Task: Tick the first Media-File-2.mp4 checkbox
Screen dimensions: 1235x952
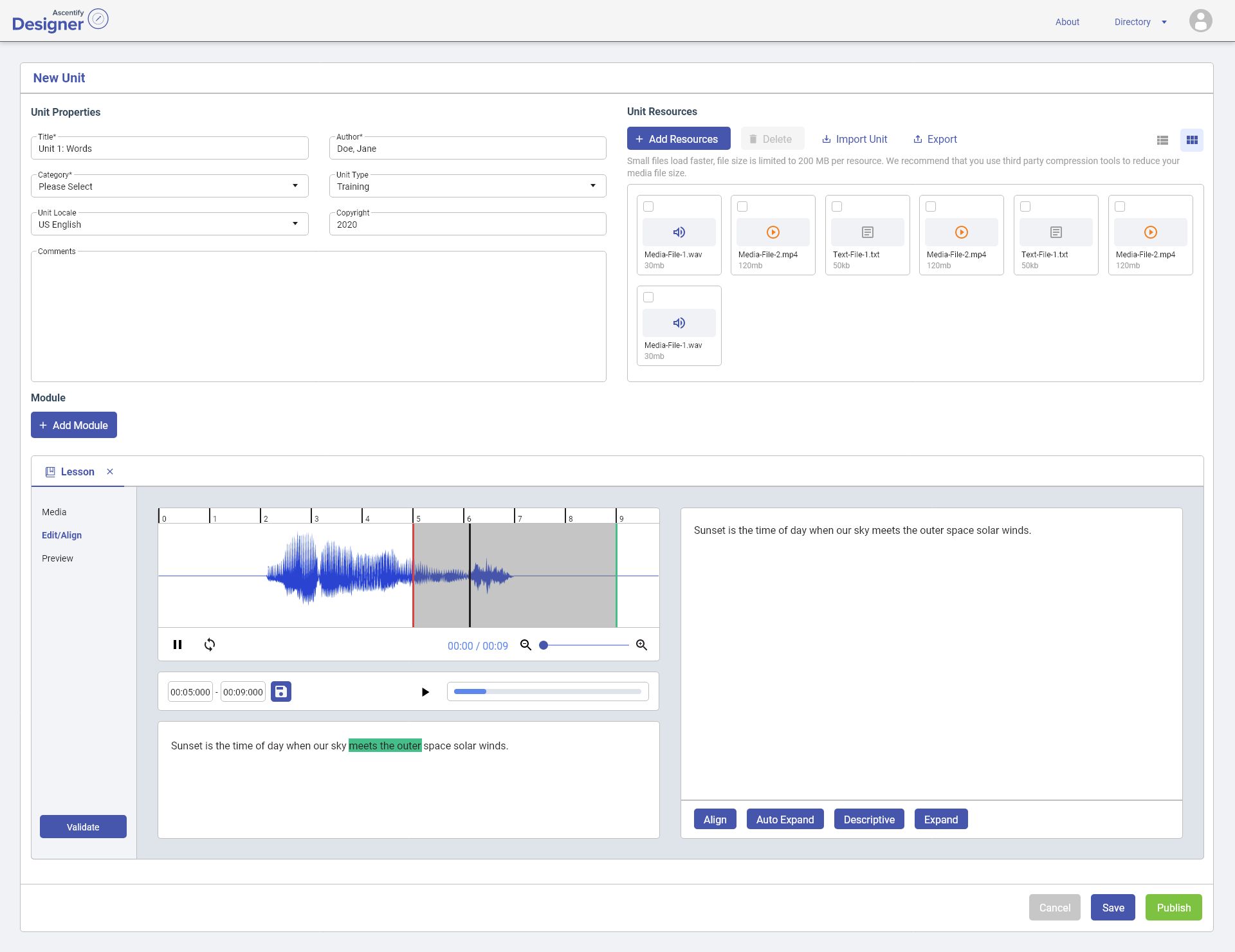Action: click(742, 206)
